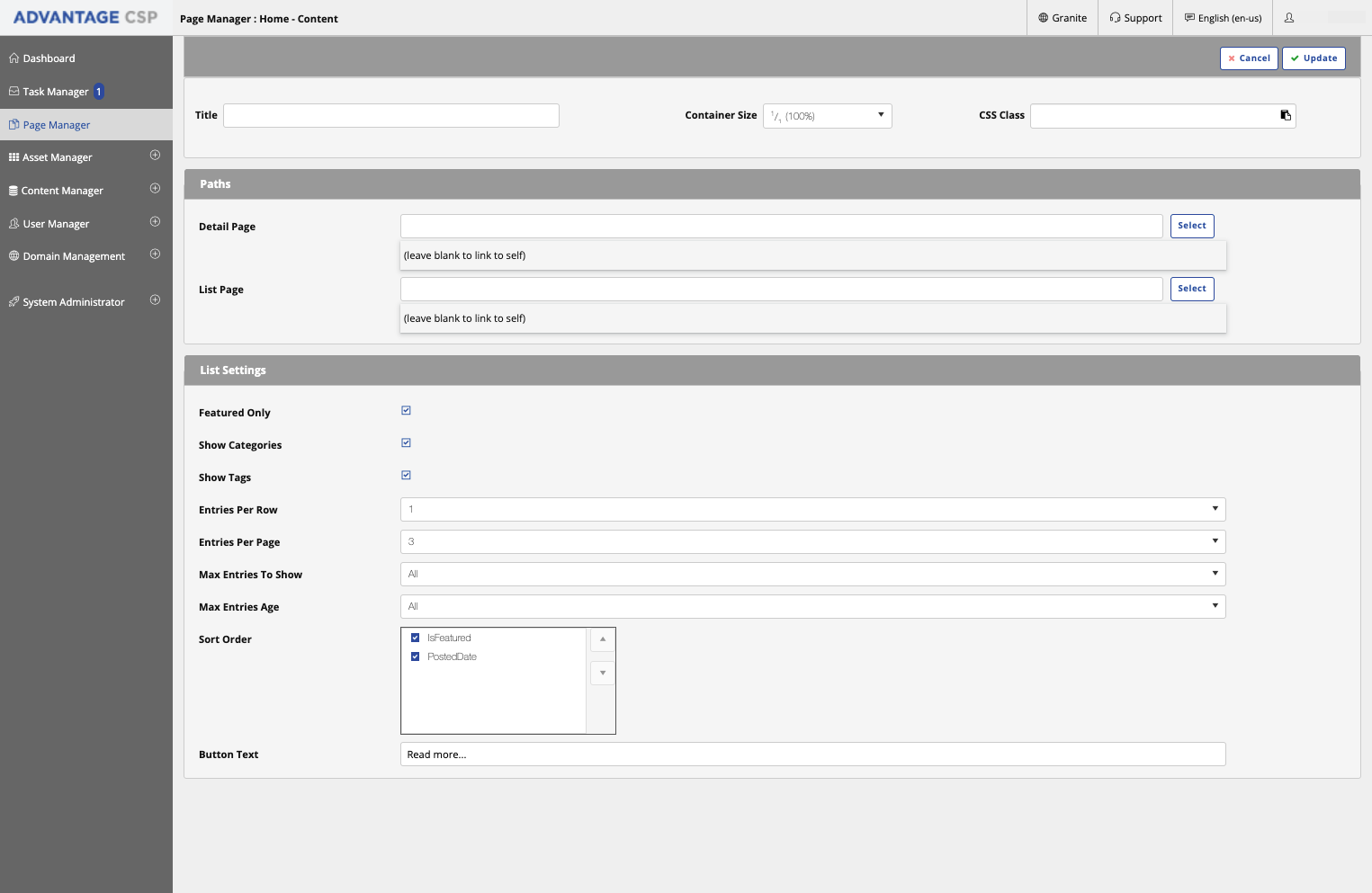Toggle the Featured Only checkbox
Image resolution: width=1372 pixels, height=893 pixels.
(406, 411)
